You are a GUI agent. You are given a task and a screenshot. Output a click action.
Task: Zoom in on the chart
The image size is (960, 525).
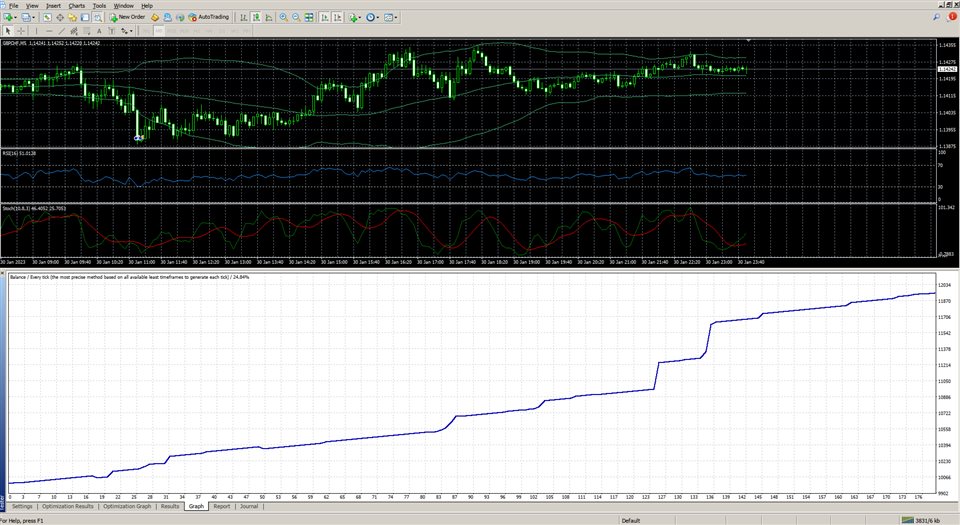[x=283, y=17]
